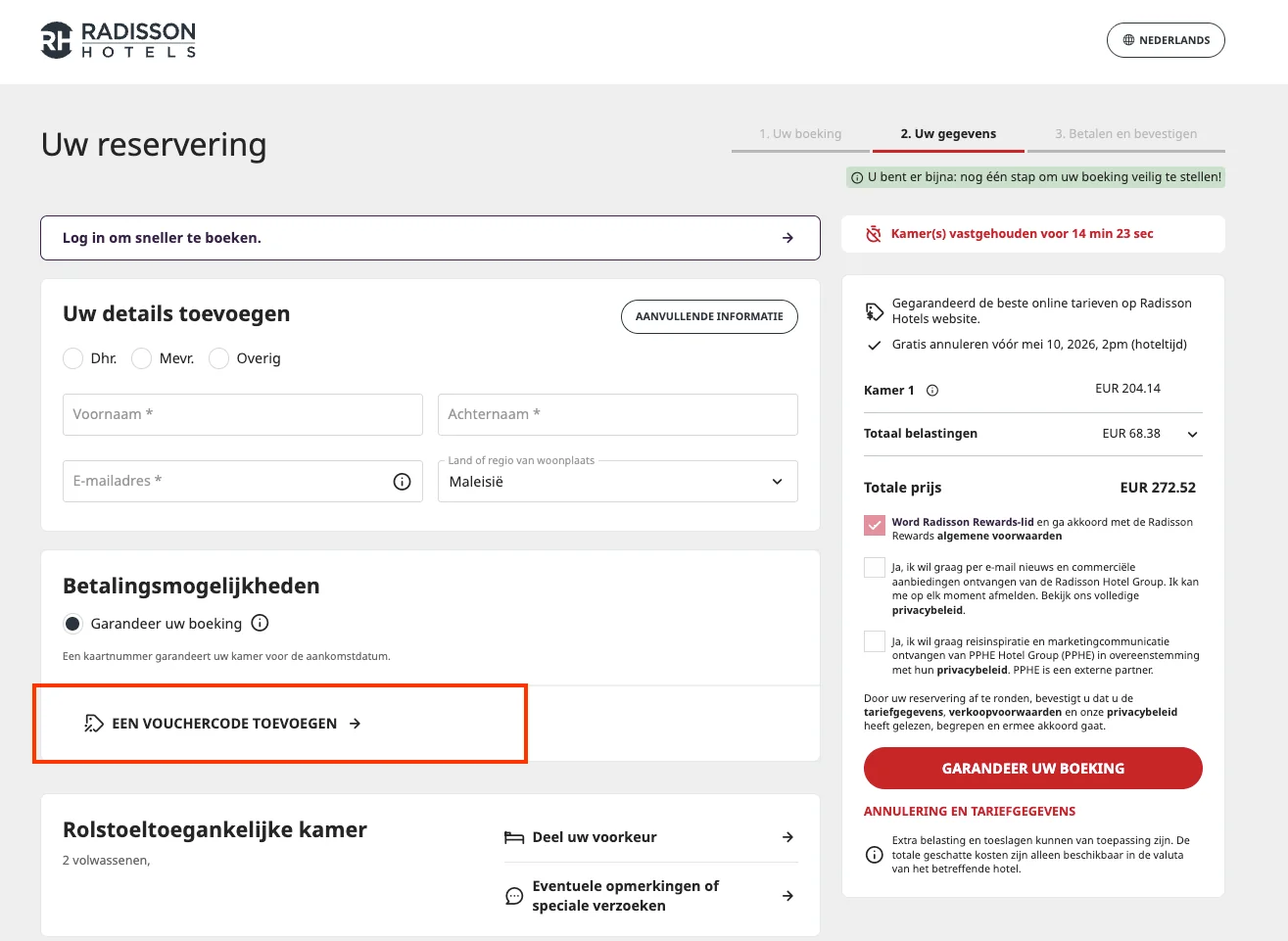Click arrow on Deel uw voorkeur row
This screenshot has width=1288, height=941.
tap(787, 837)
